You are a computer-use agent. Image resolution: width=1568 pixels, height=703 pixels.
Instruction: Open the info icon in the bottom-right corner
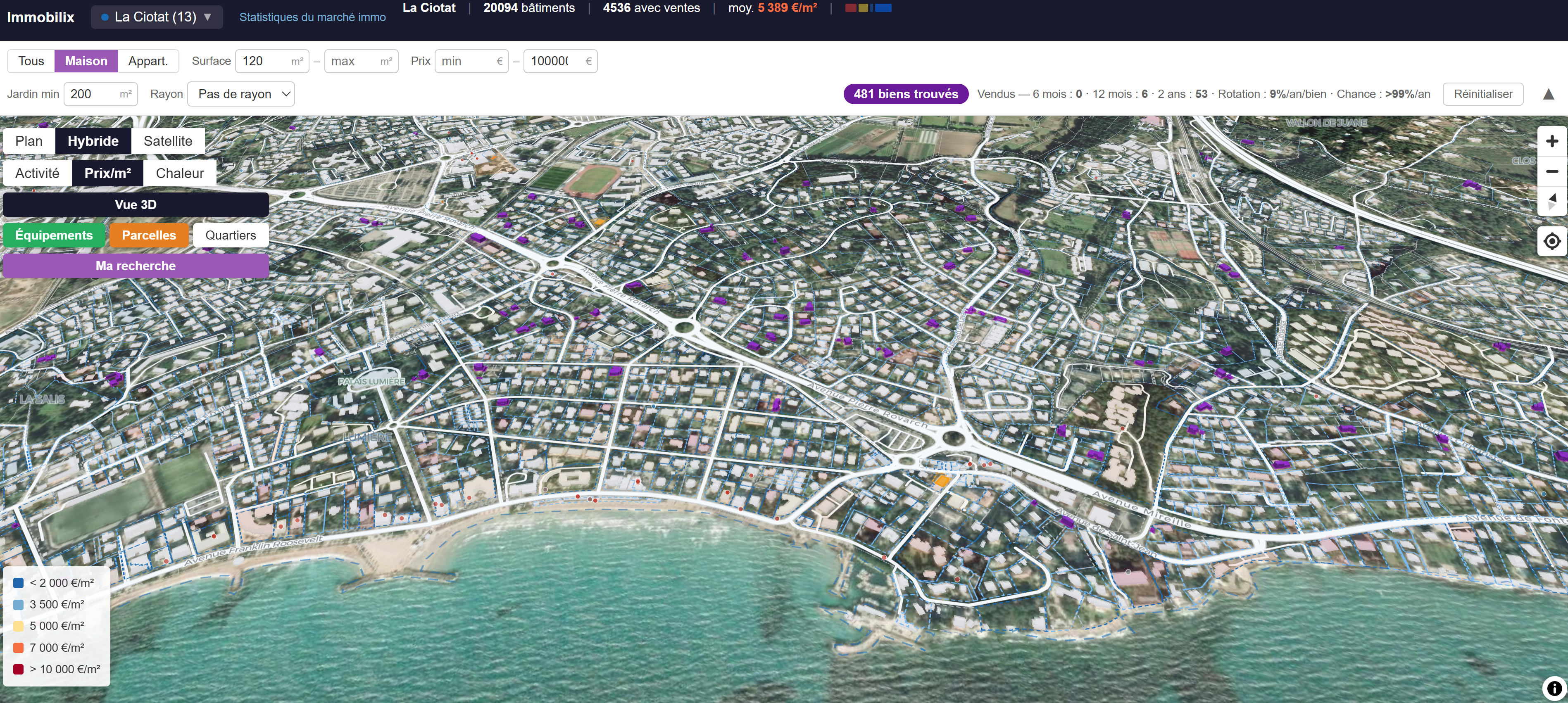(1554, 689)
